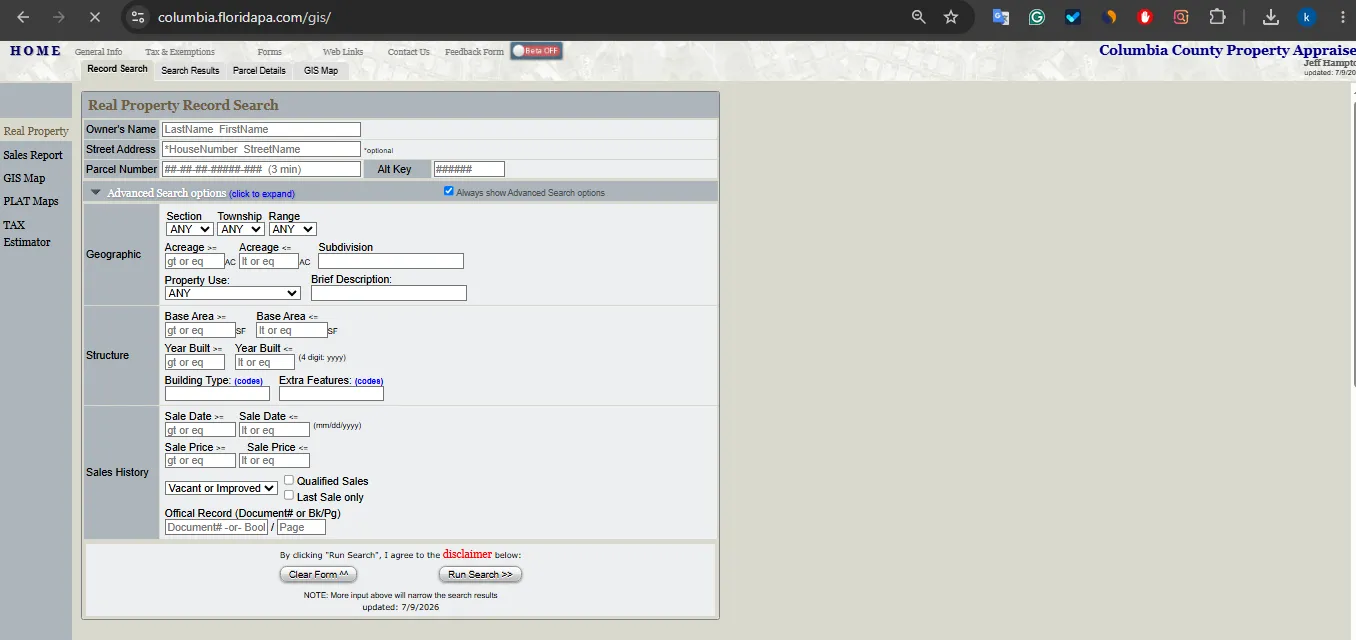
Task: Open the Forms menu
Action: click(x=269, y=52)
